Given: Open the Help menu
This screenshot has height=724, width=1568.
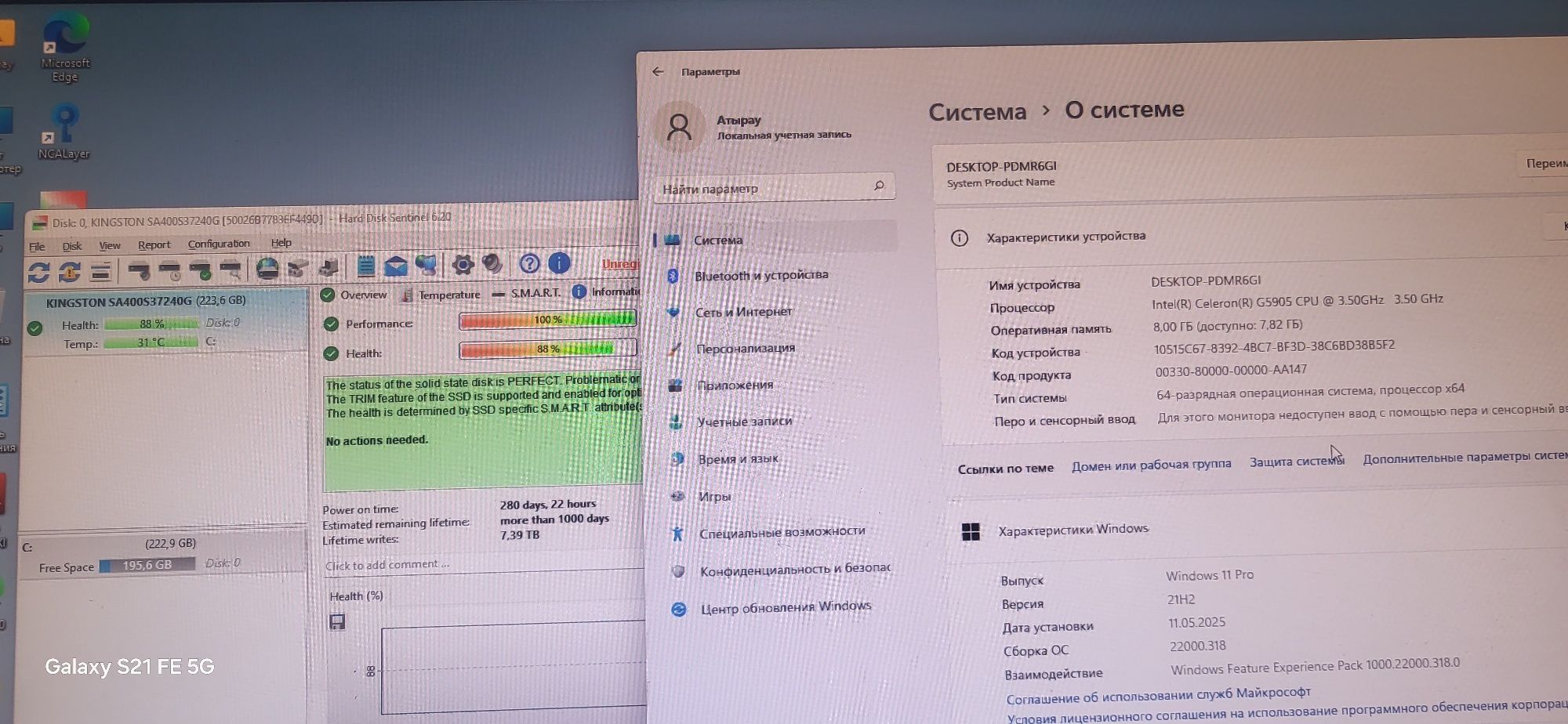Looking at the screenshot, I should pyautogui.click(x=281, y=243).
